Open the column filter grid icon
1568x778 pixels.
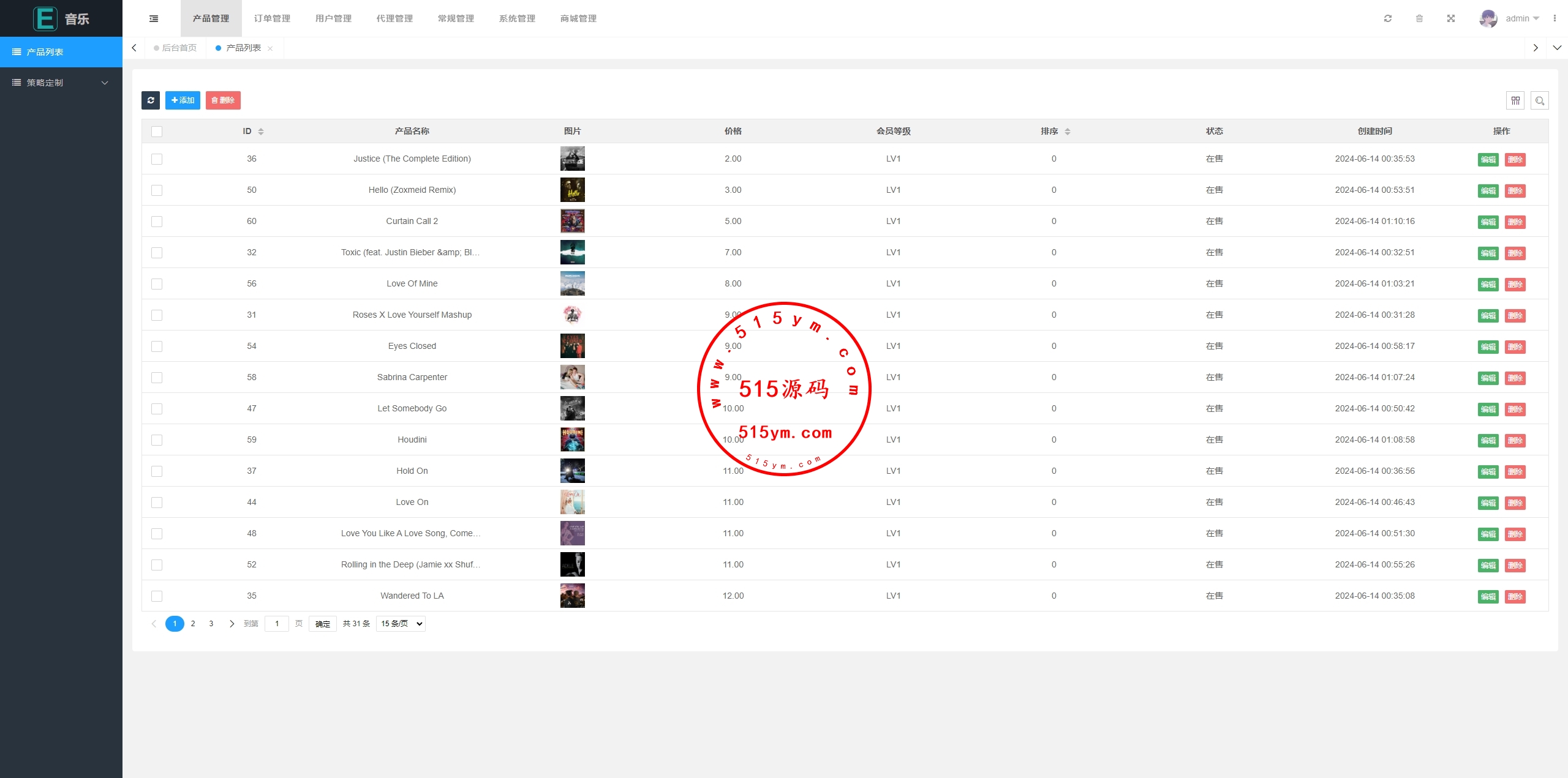pos(1515,100)
